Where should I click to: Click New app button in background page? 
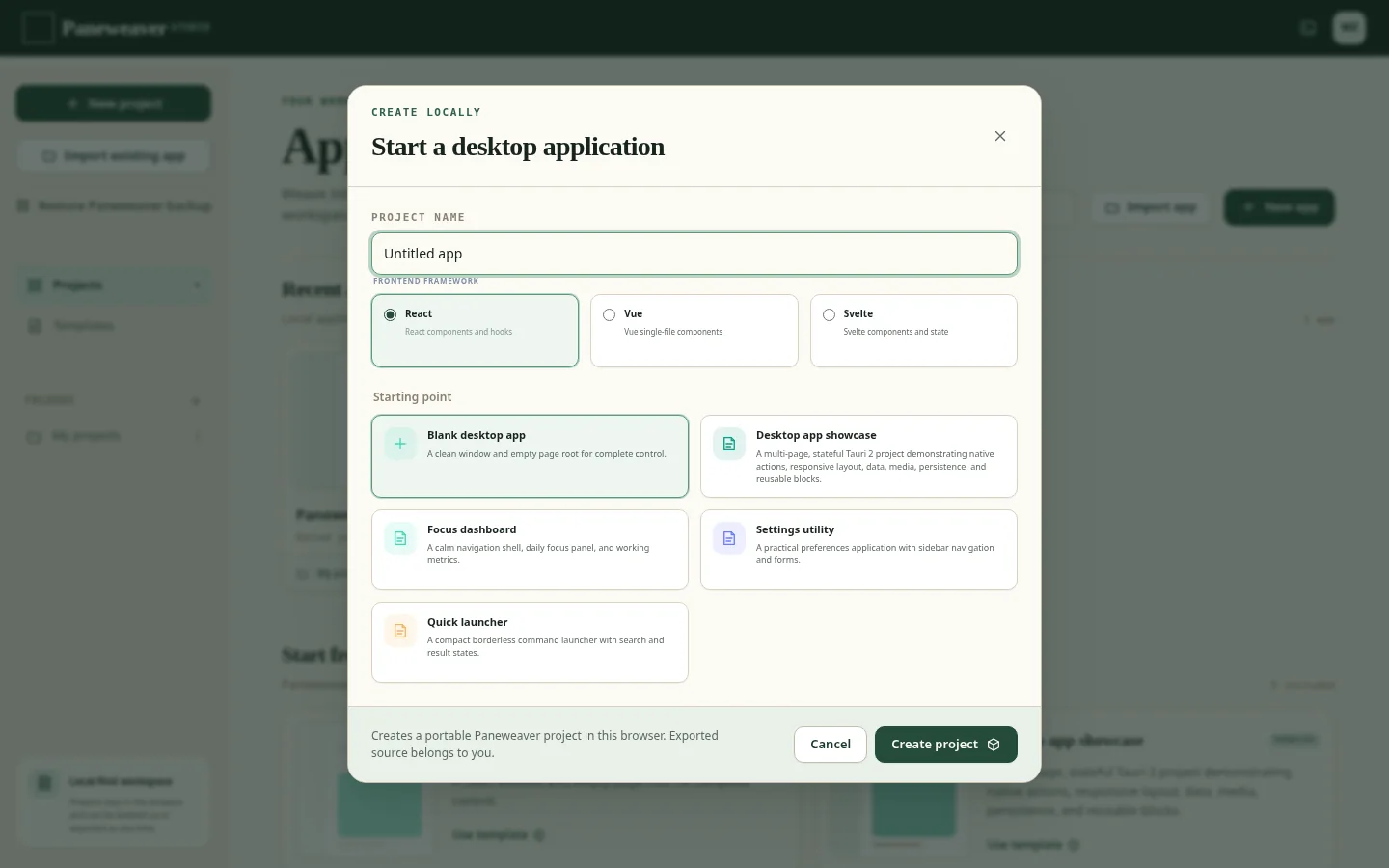click(x=1279, y=207)
